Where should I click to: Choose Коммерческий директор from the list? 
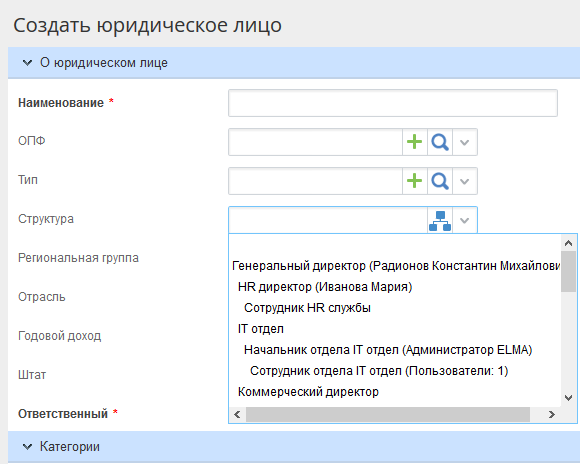[308, 391]
